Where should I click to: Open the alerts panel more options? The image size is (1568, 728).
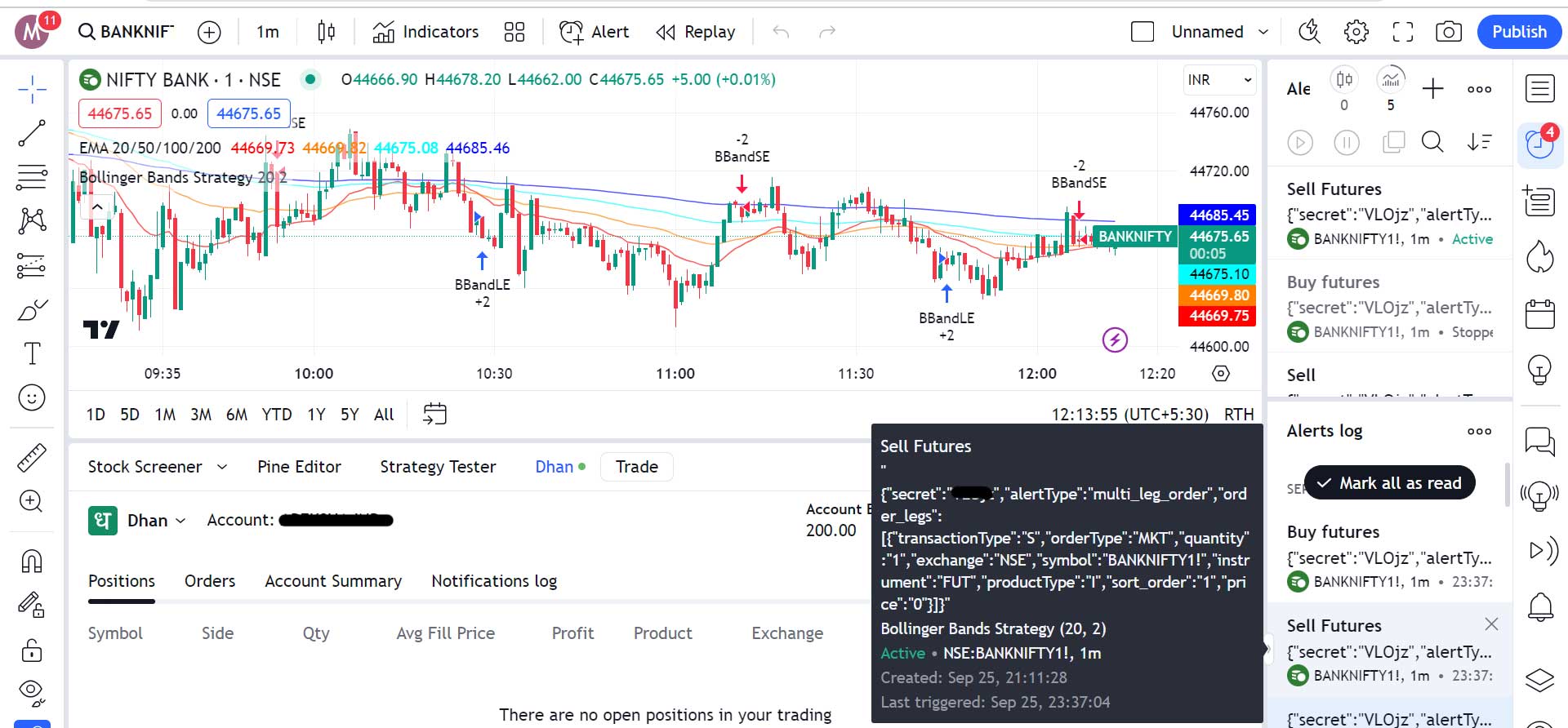pyautogui.click(x=1479, y=89)
